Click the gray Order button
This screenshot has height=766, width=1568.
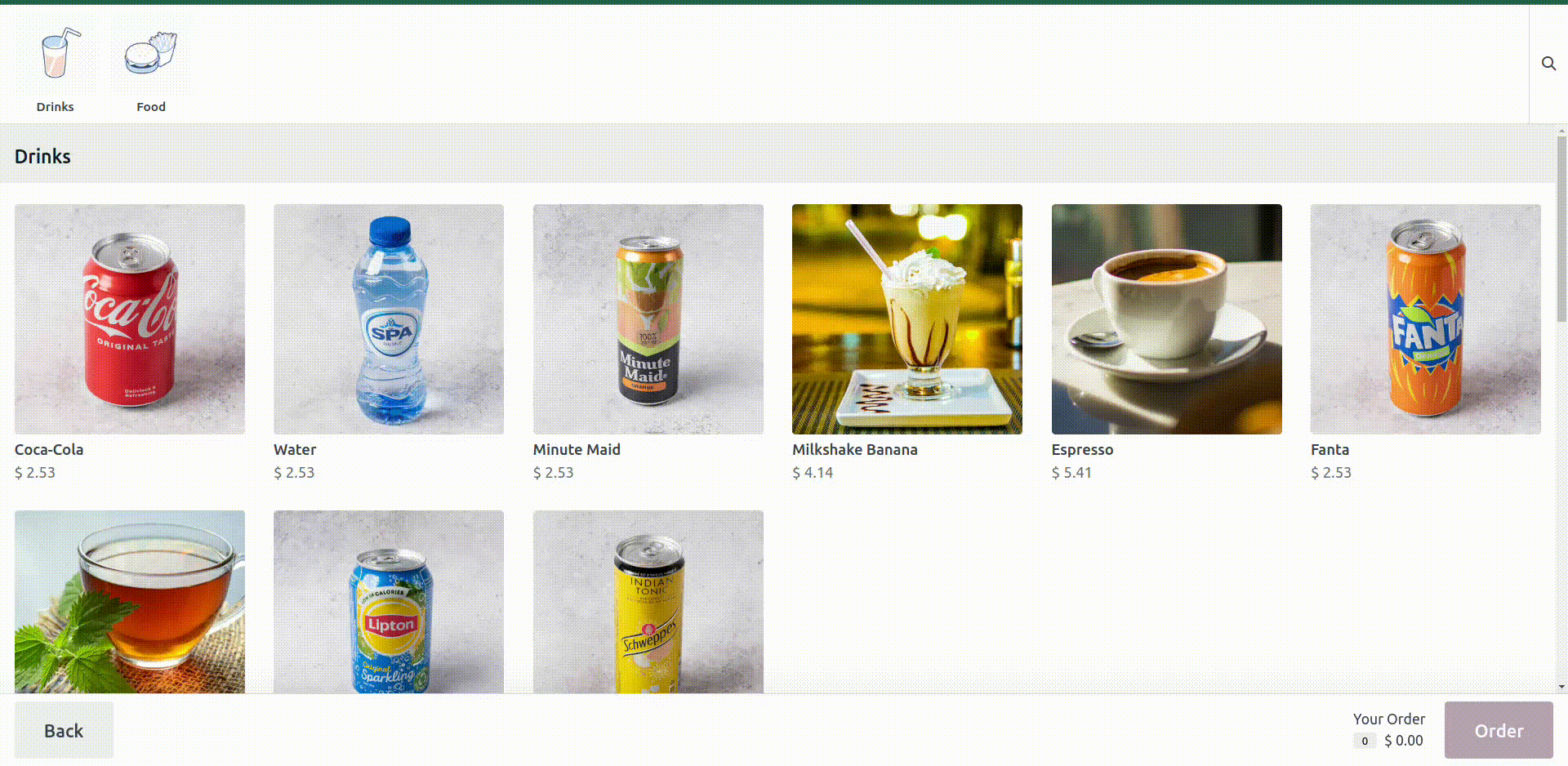[1499, 730]
